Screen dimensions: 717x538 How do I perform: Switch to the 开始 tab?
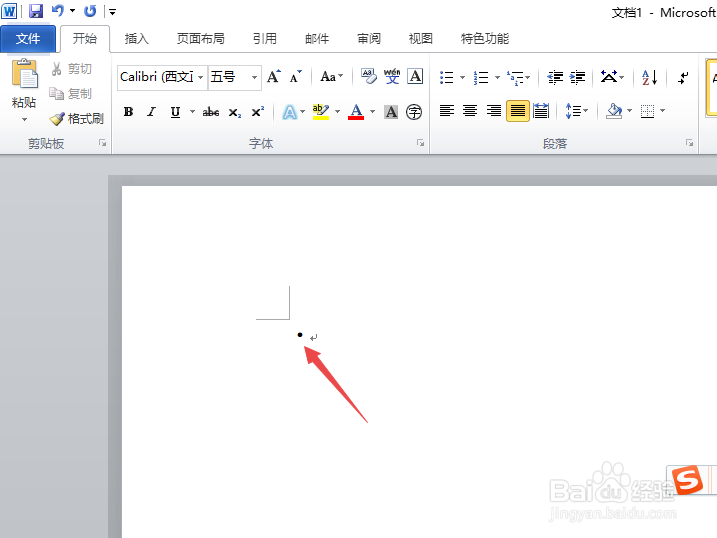85,39
